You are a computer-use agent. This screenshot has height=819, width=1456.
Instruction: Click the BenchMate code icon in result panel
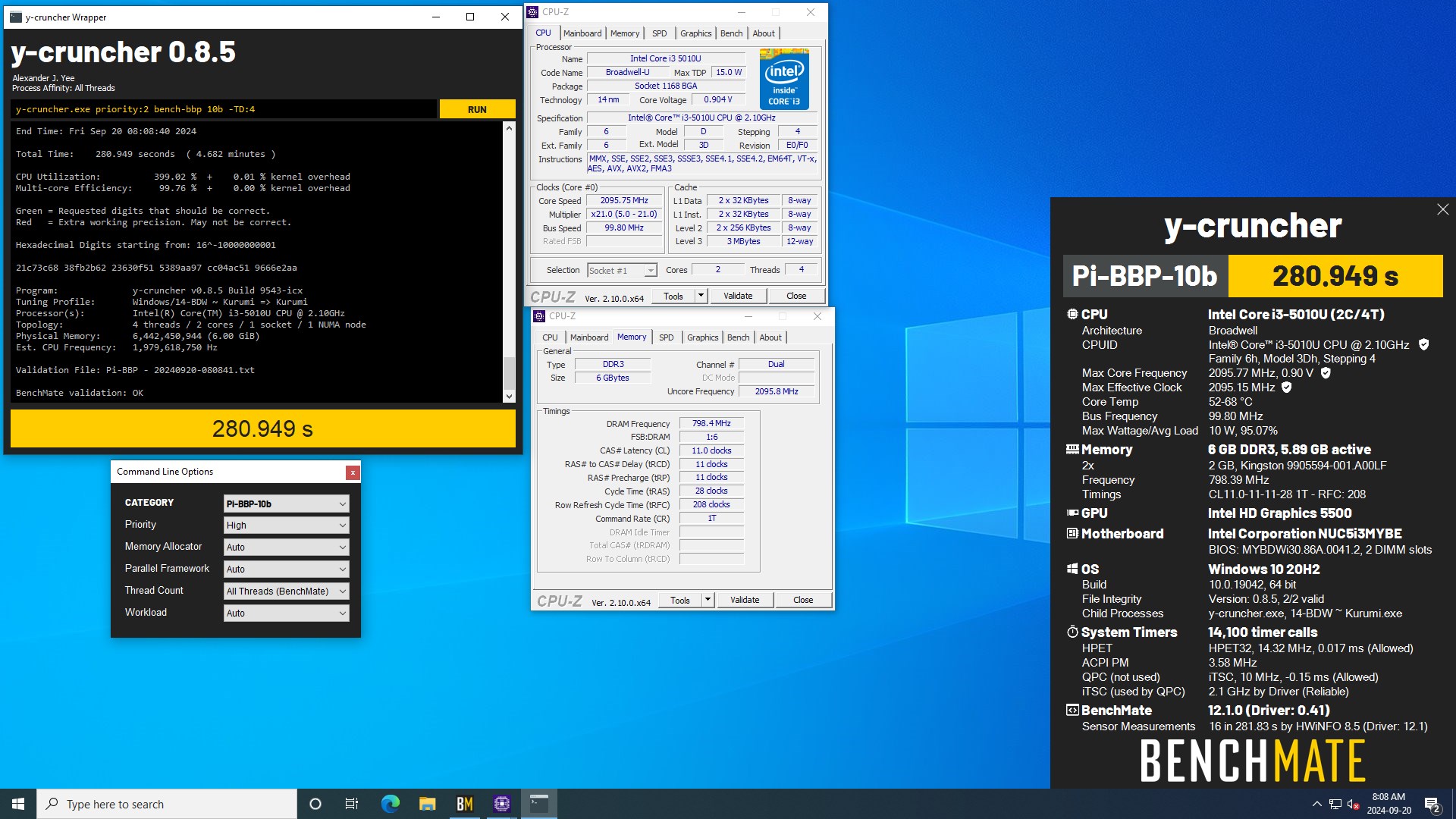click(x=1072, y=711)
